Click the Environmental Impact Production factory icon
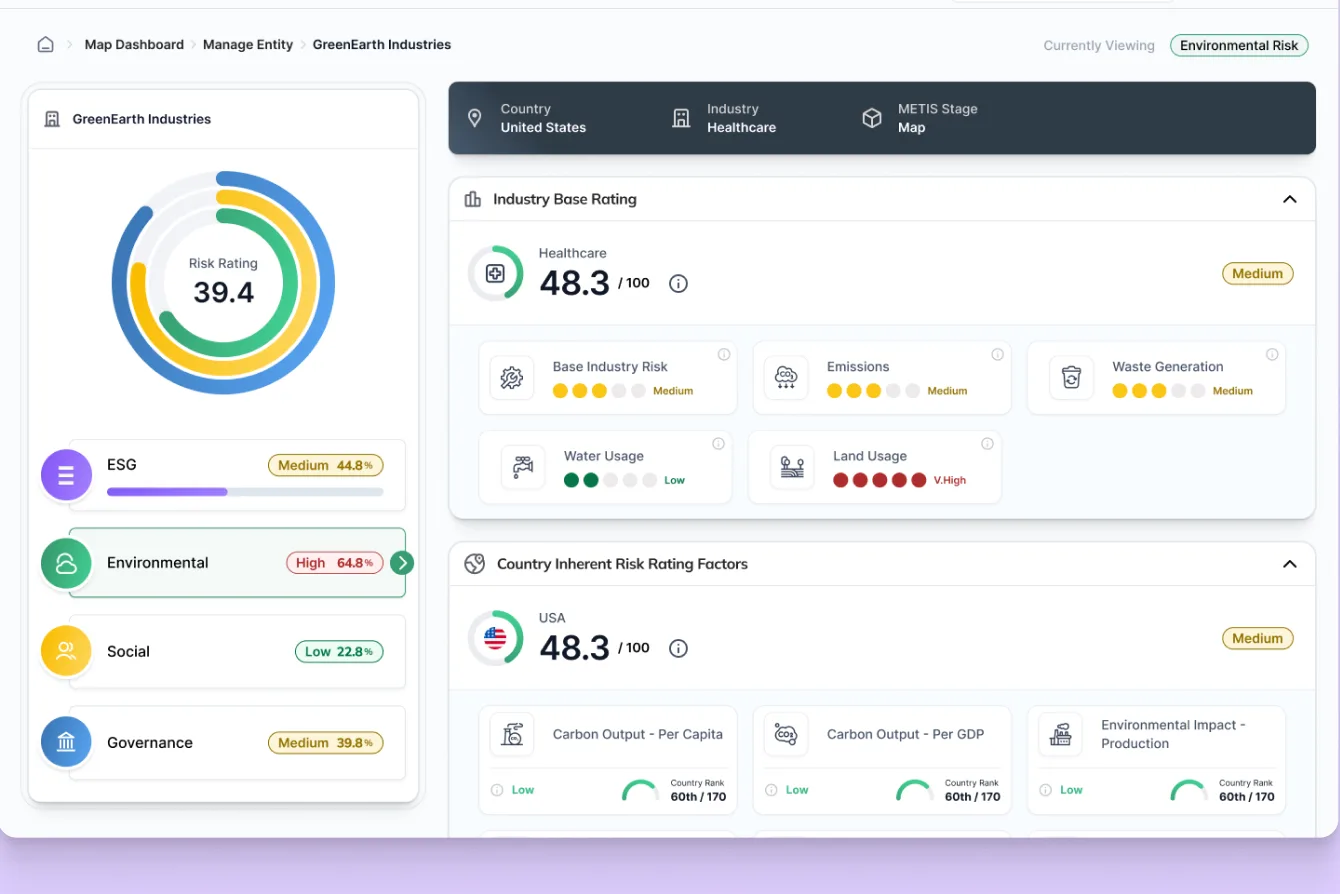1340x894 pixels. (1060, 735)
